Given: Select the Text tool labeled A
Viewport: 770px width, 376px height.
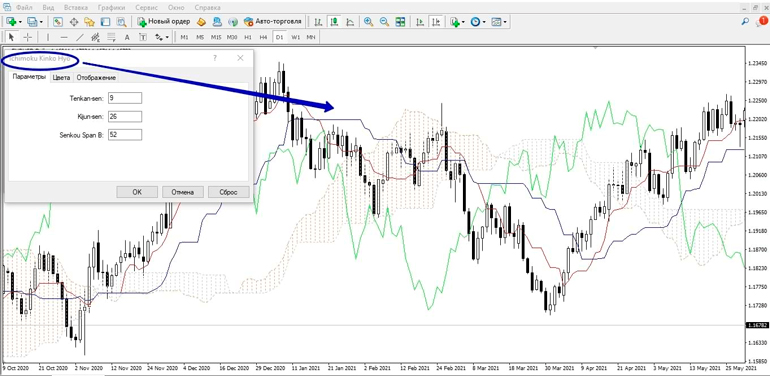Looking at the screenshot, I should pos(127,37).
